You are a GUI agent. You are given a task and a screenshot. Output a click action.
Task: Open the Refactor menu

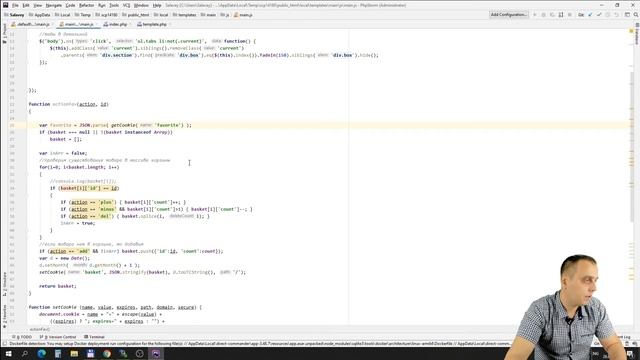pyautogui.click(x=86, y=5)
